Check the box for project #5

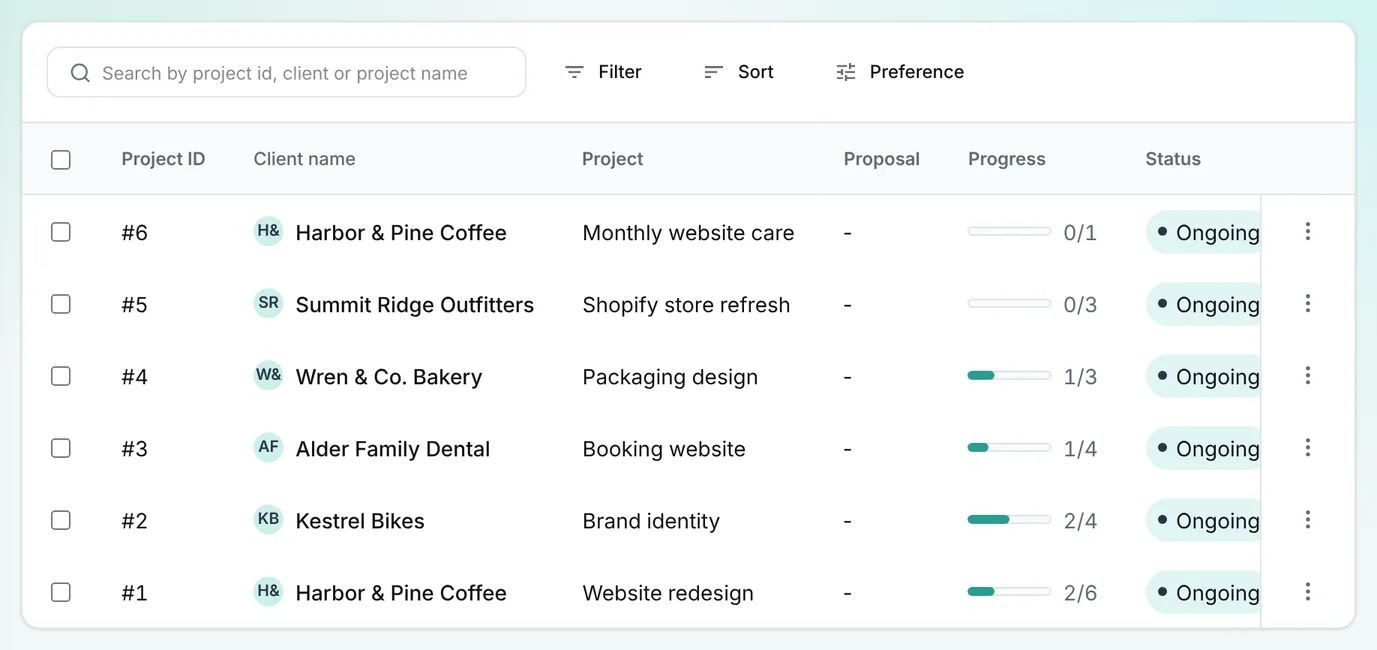(x=61, y=304)
